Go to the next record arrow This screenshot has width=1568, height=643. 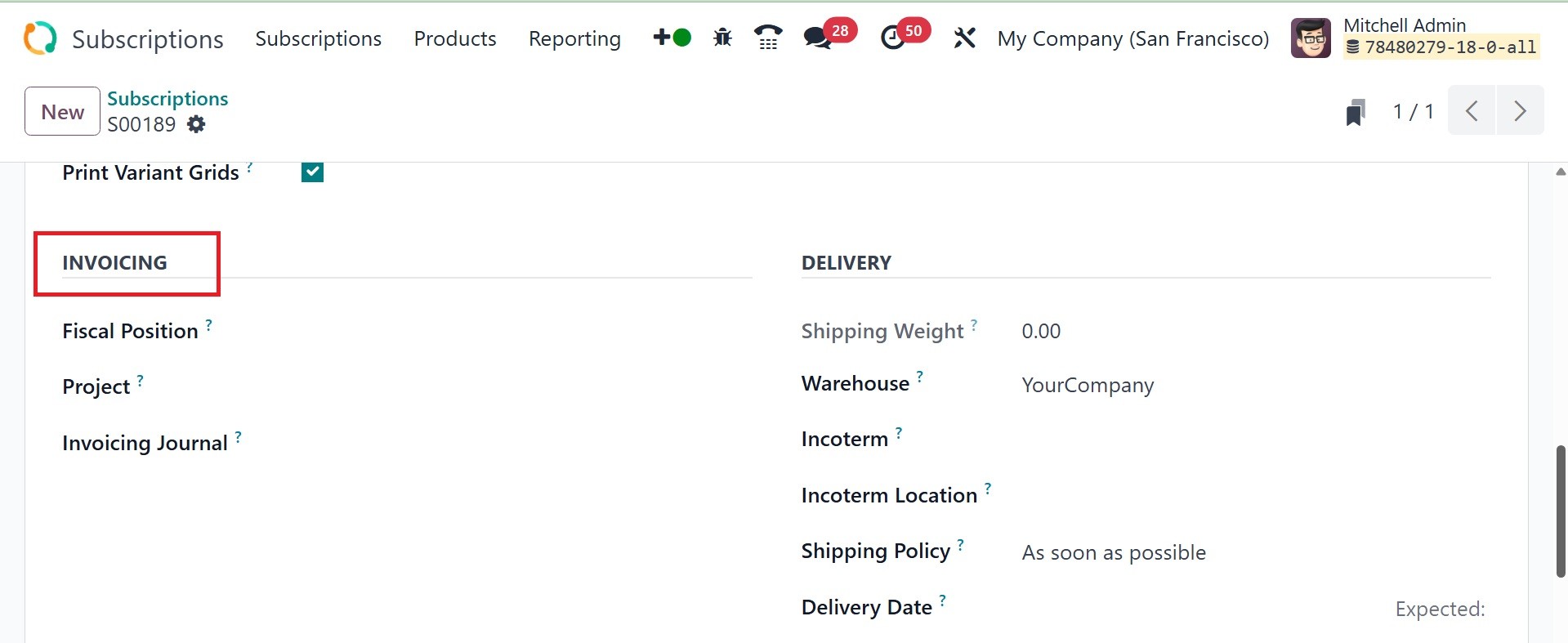(1520, 110)
